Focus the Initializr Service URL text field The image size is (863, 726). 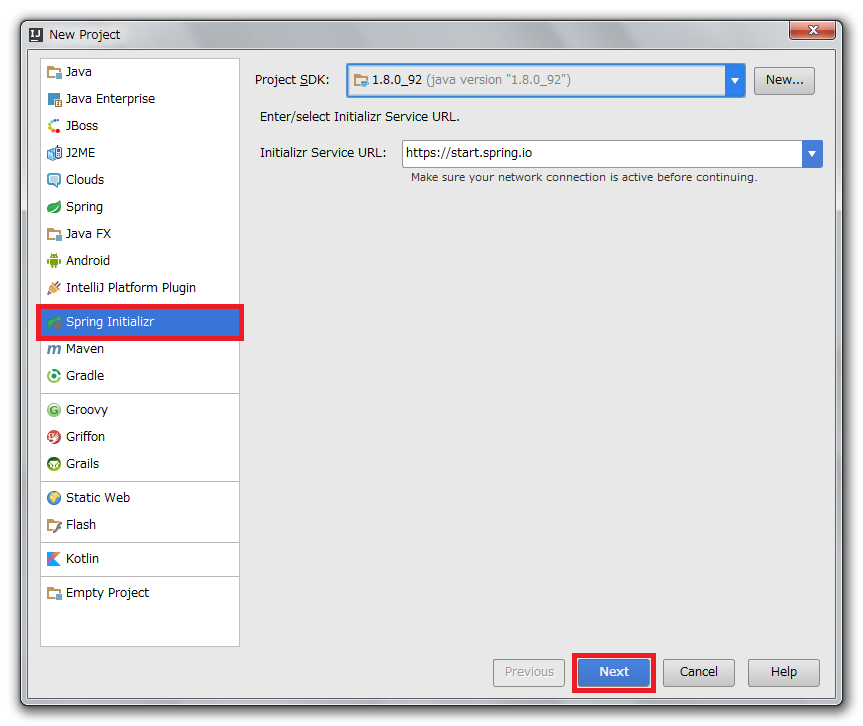(602, 154)
